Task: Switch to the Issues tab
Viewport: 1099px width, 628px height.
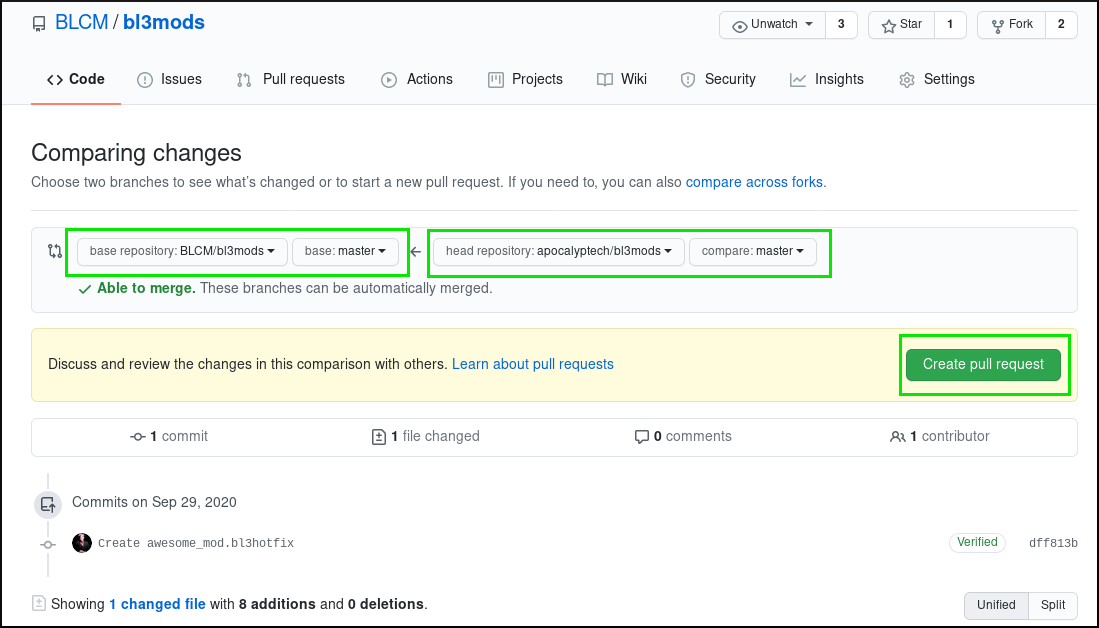Action: pyautogui.click(x=169, y=79)
